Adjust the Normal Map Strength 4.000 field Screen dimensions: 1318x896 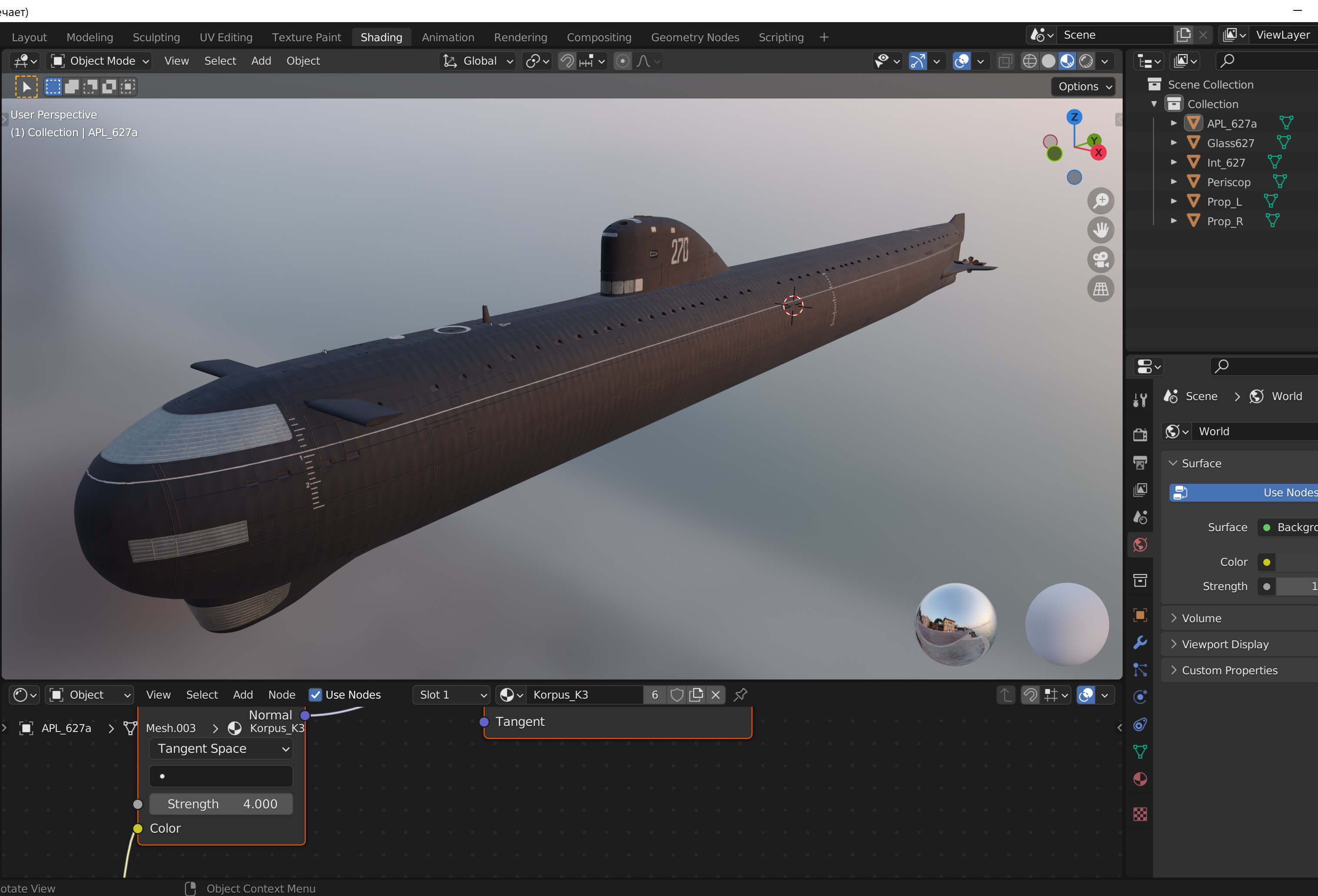[221, 804]
